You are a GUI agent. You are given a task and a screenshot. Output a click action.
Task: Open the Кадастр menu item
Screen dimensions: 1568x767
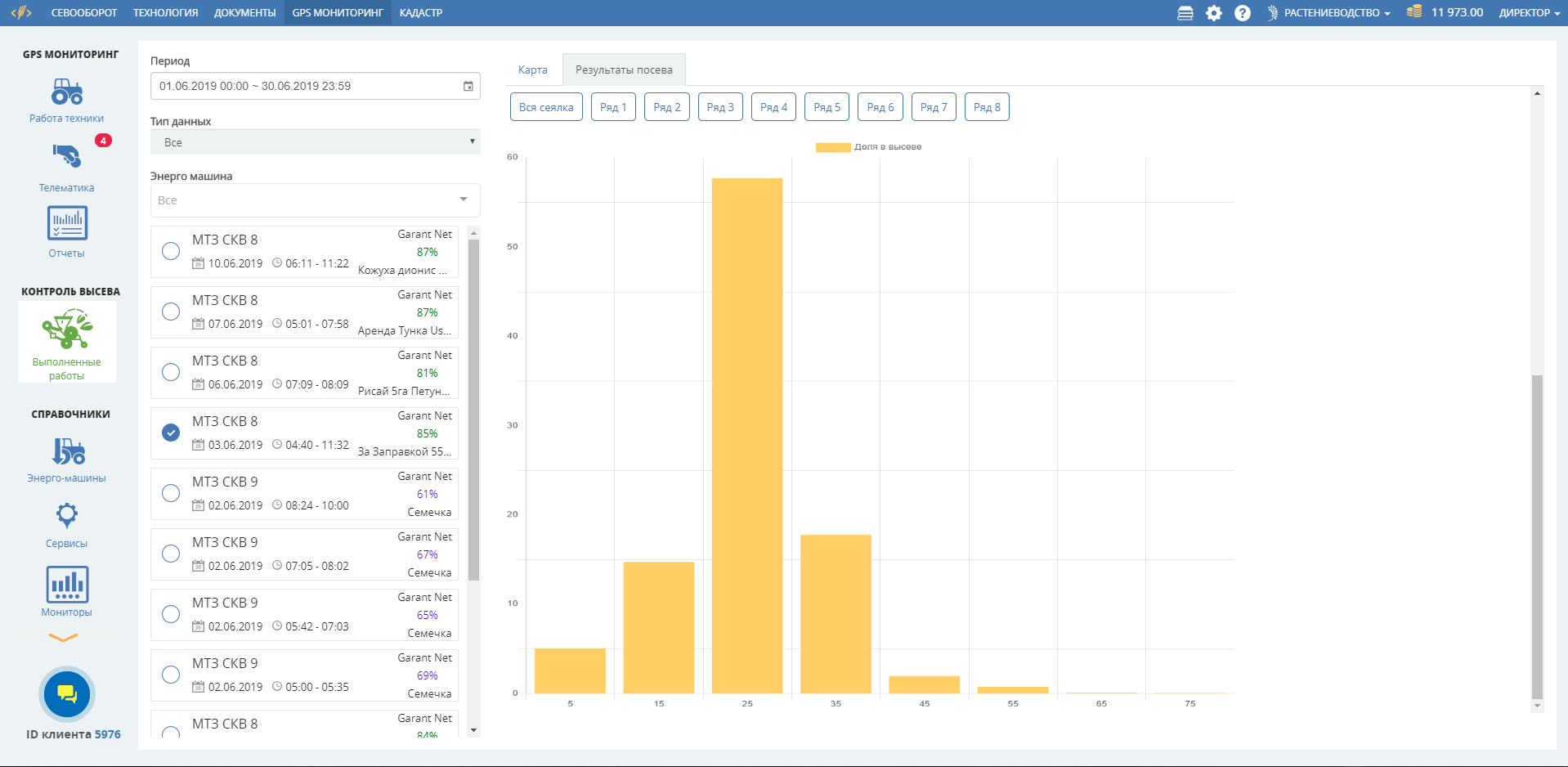tap(420, 13)
